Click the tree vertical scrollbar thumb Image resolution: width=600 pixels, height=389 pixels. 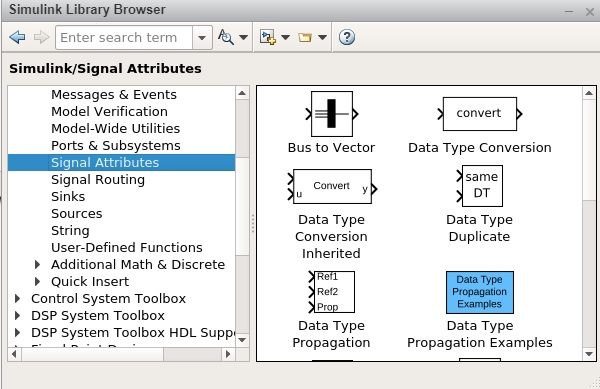[x=242, y=206]
